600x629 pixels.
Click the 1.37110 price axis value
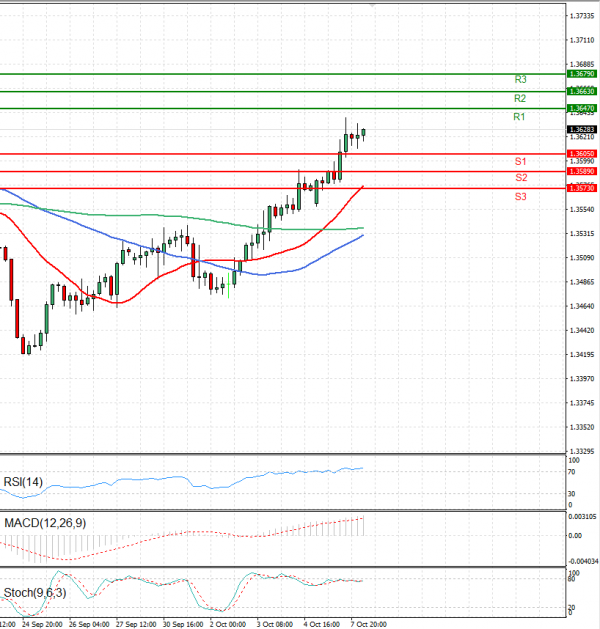coord(582,40)
